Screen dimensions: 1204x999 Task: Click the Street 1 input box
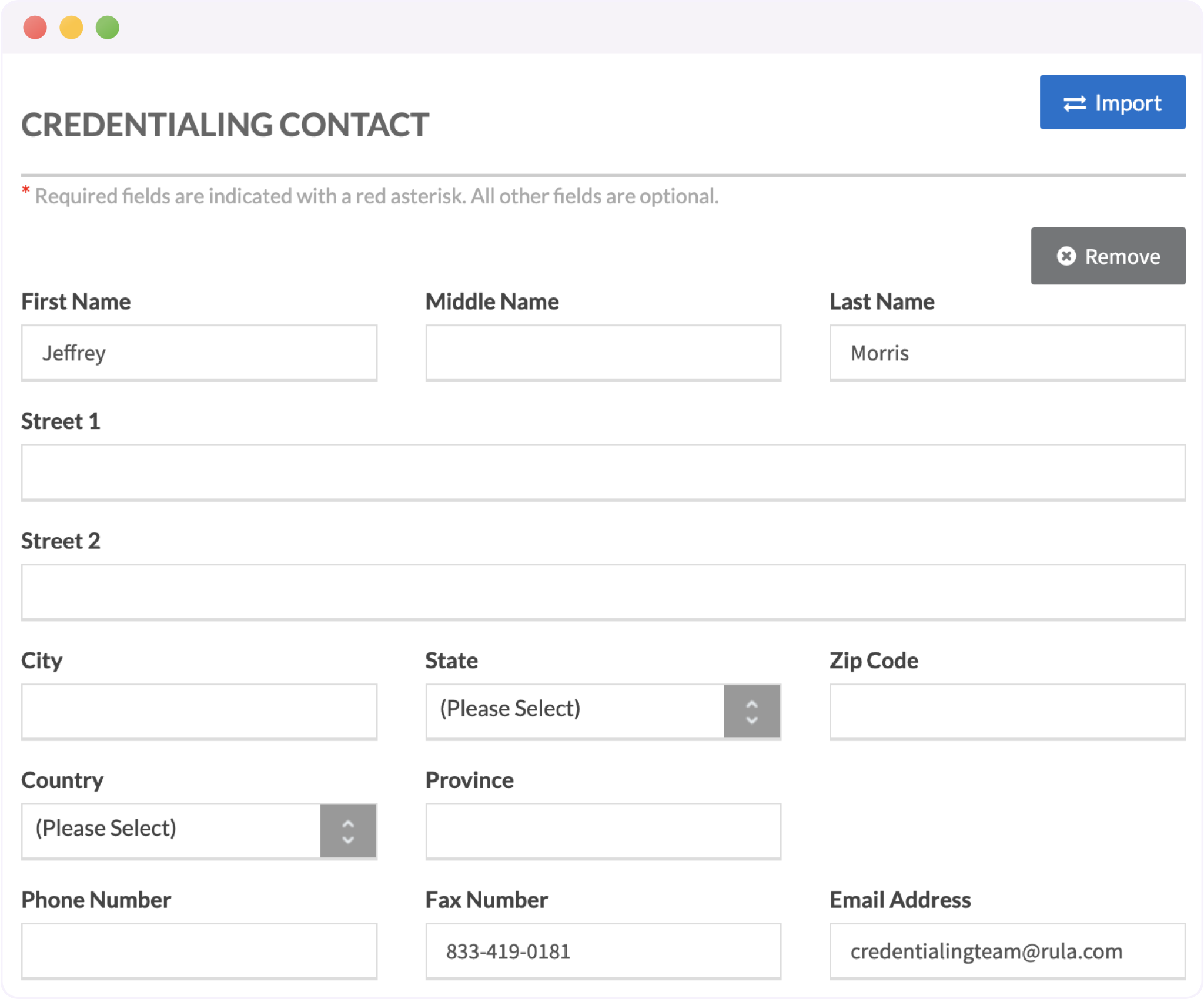pos(603,472)
